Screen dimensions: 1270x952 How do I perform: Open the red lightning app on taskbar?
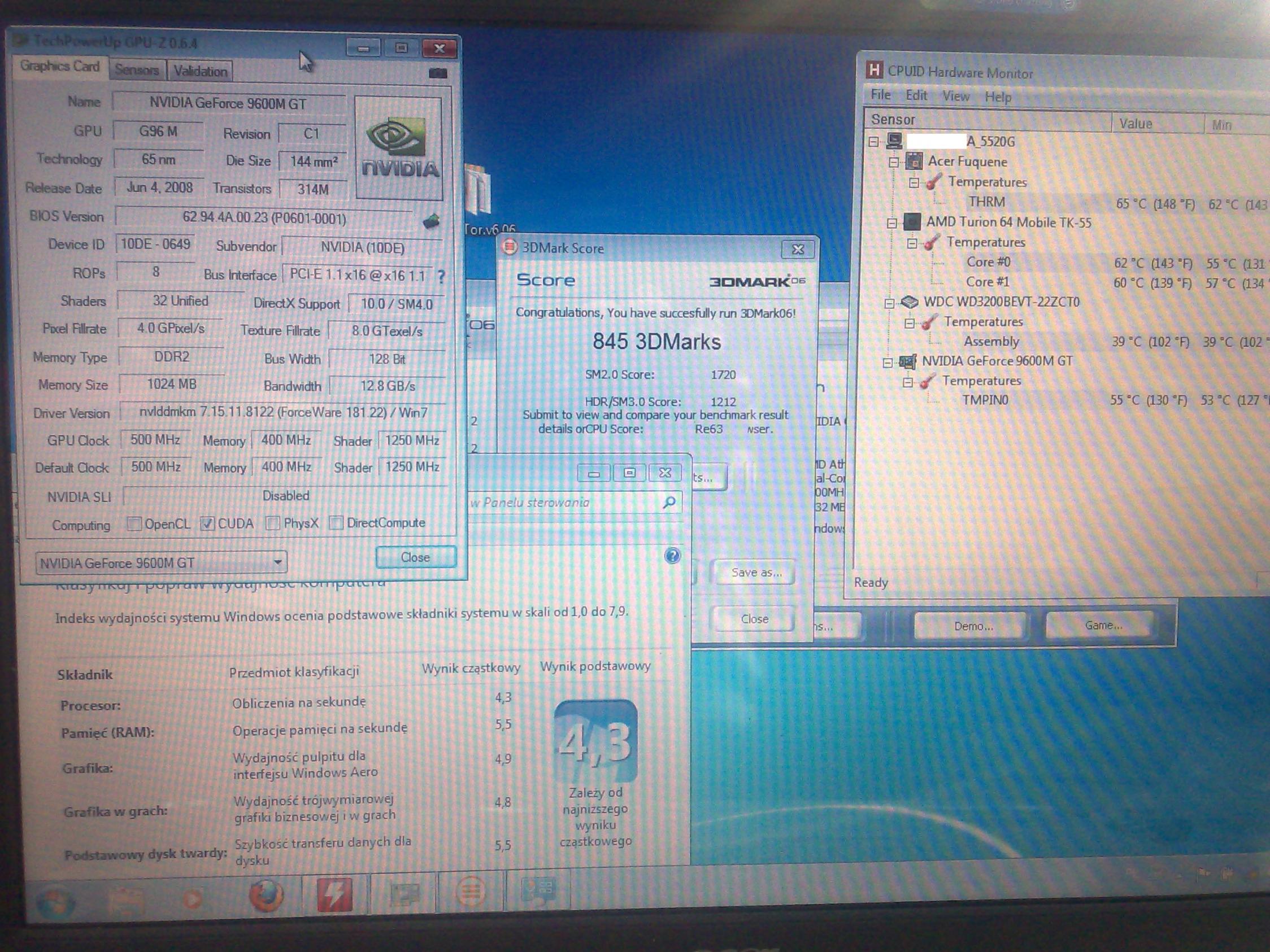pos(334,894)
